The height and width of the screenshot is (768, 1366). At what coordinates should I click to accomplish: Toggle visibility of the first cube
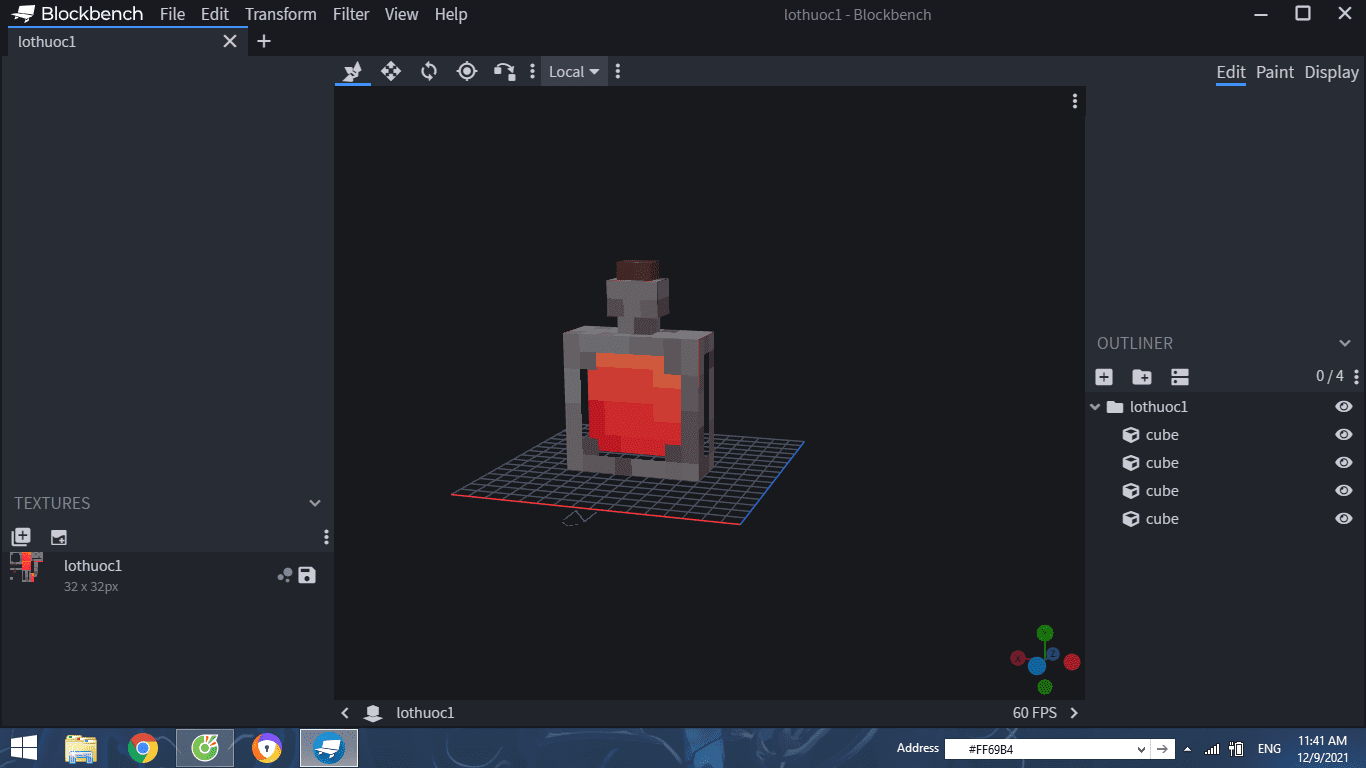pyautogui.click(x=1344, y=435)
